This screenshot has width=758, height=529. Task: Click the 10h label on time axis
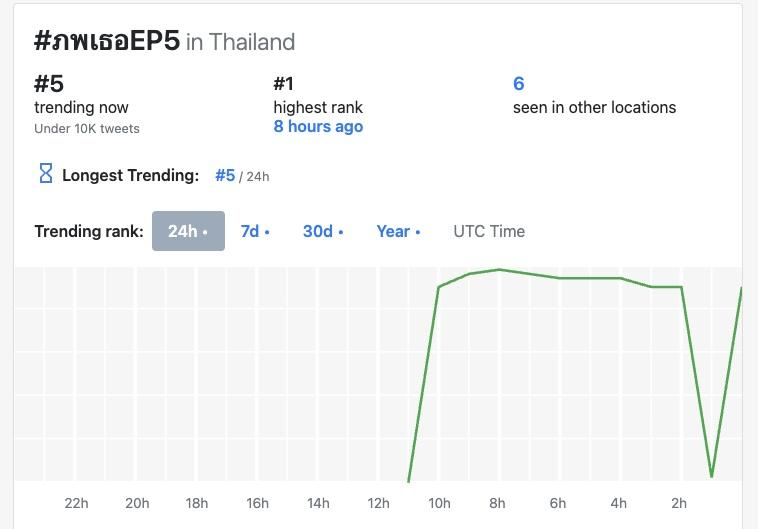click(x=439, y=503)
